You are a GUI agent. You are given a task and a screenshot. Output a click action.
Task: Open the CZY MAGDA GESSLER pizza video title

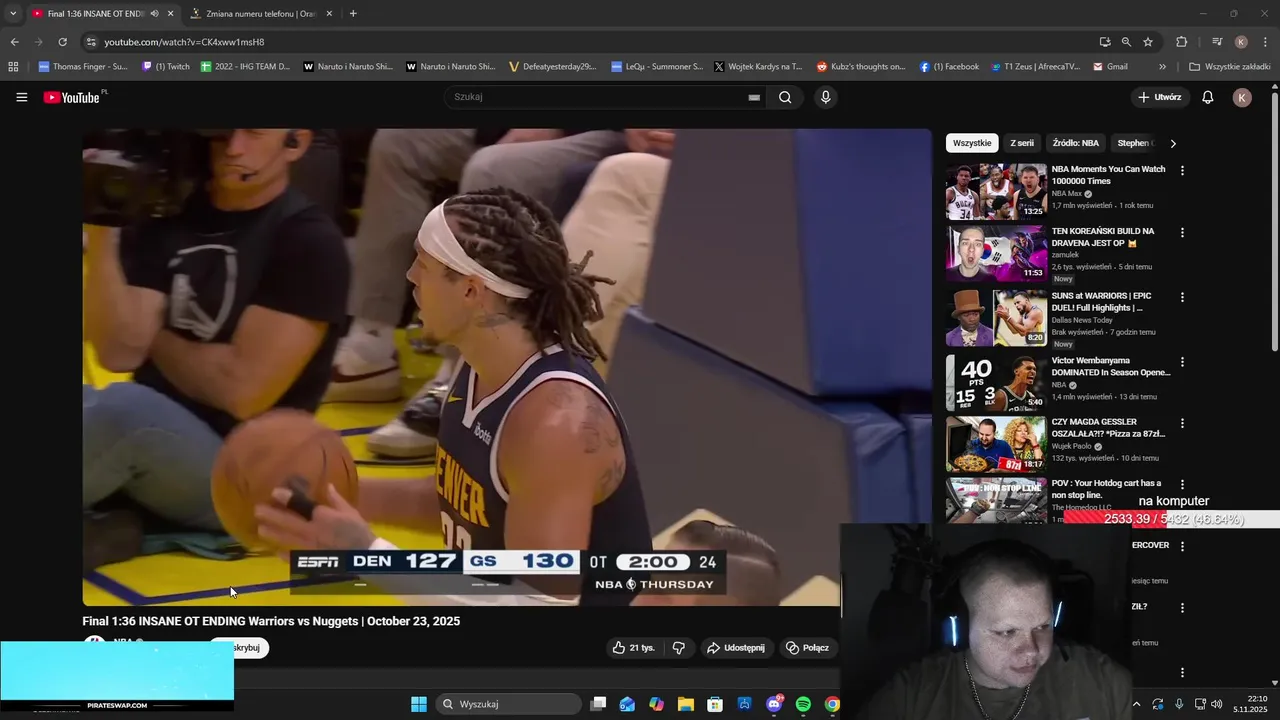tap(1108, 428)
